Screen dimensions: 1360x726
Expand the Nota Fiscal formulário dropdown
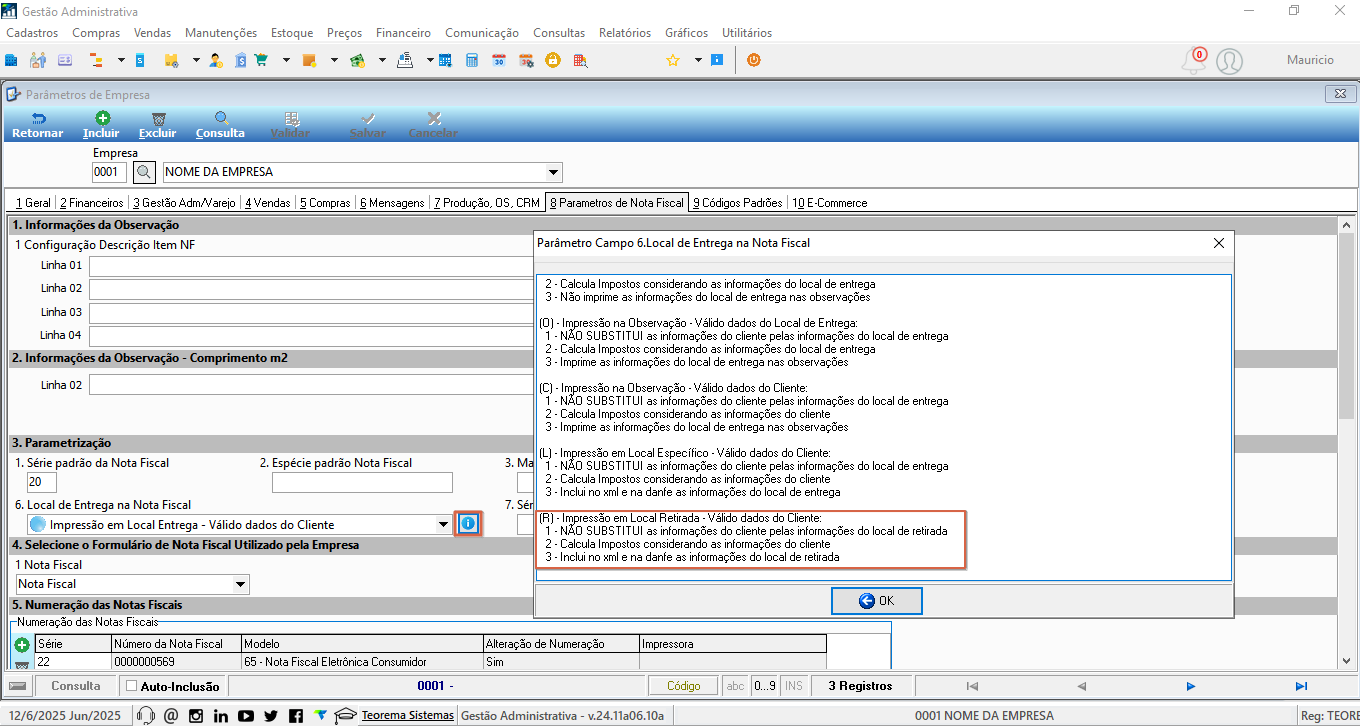240,584
